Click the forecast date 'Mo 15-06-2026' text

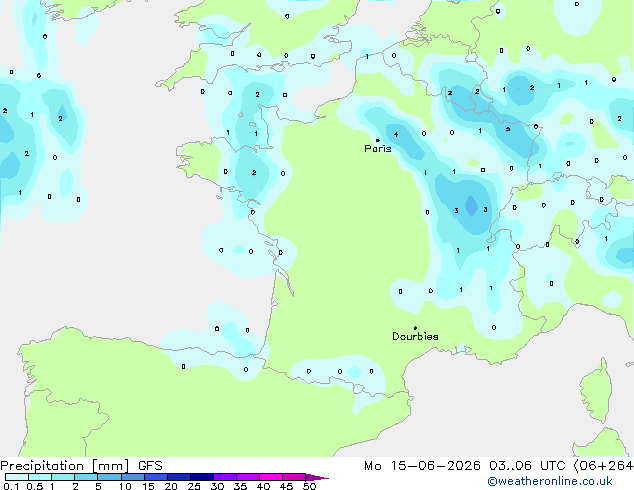[x=423, y=466]
